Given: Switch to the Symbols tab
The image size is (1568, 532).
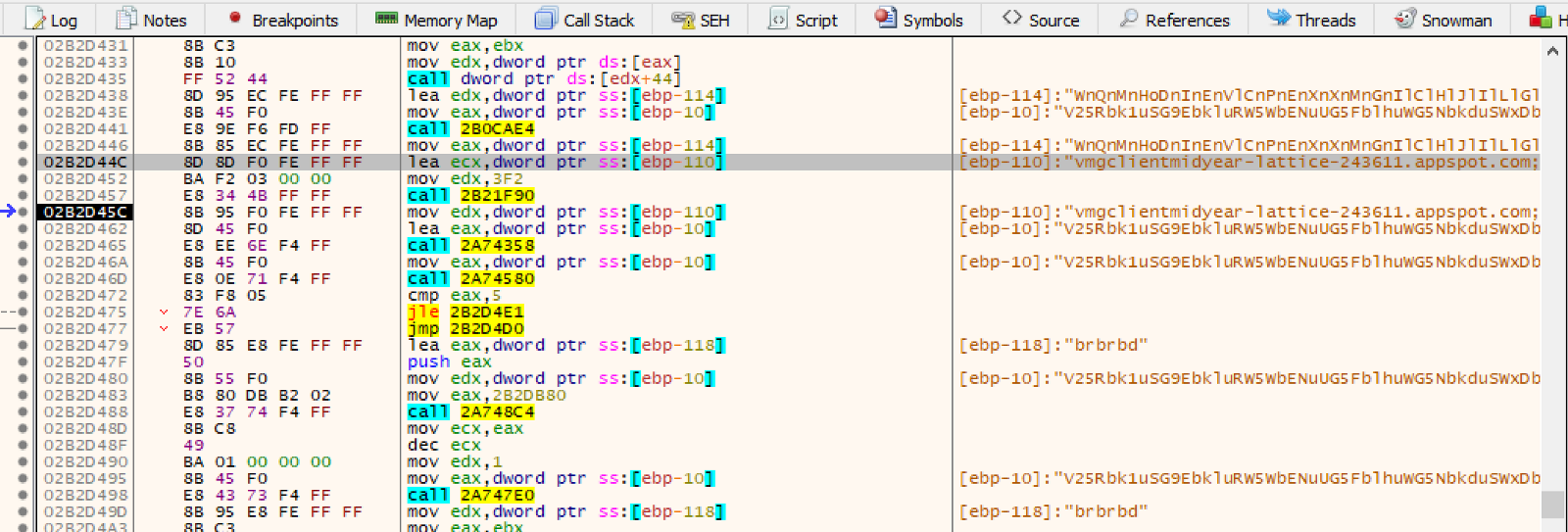Looking at the screenshot, I should 919,20.
